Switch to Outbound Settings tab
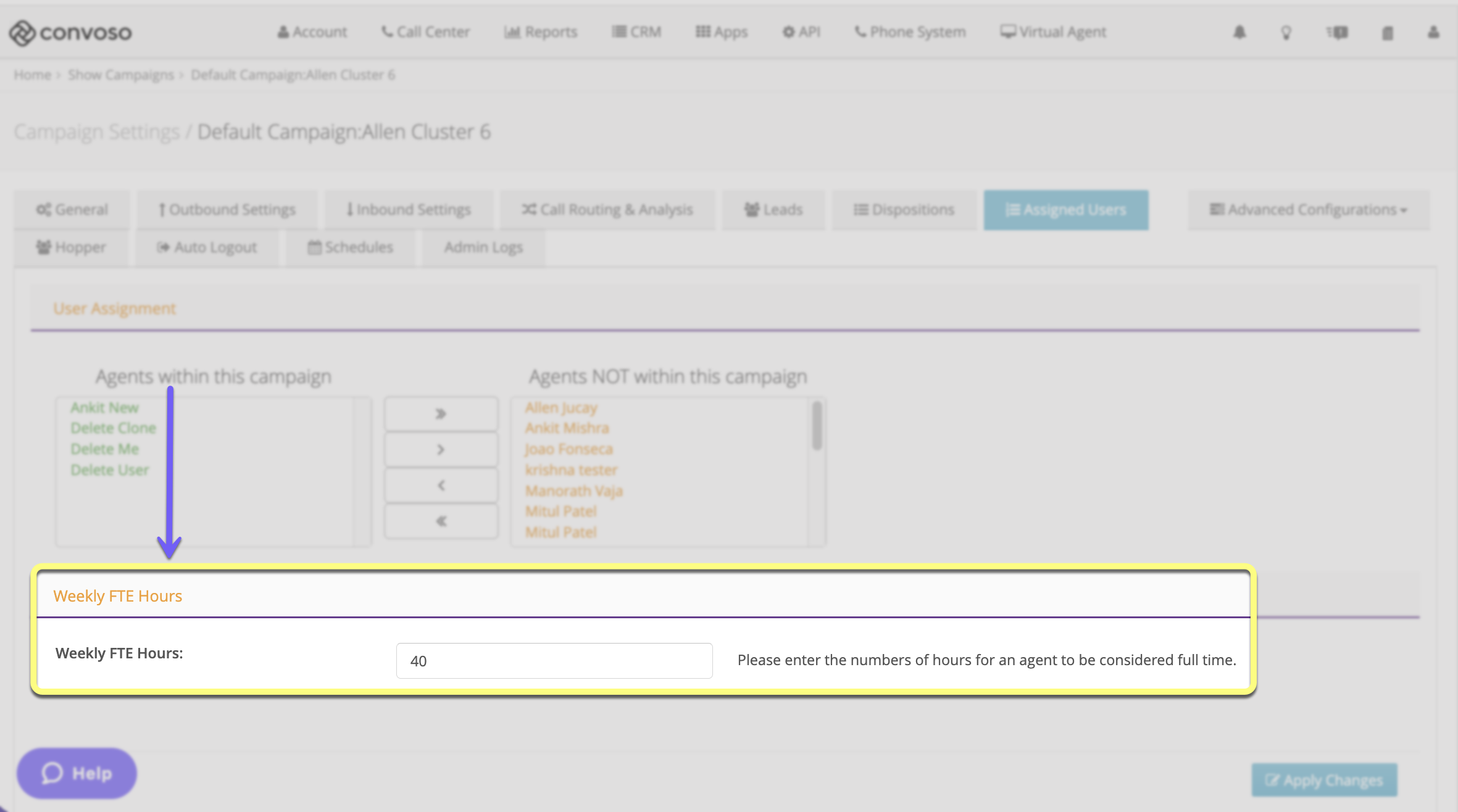This screenshot has width=1458, height=812. (x=227, y=210)
